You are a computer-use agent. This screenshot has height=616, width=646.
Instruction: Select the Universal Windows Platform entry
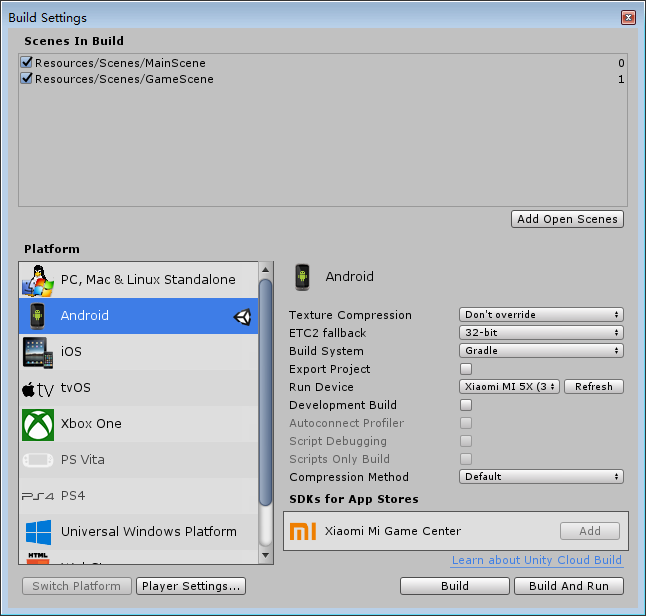click(x=139, y=532)
